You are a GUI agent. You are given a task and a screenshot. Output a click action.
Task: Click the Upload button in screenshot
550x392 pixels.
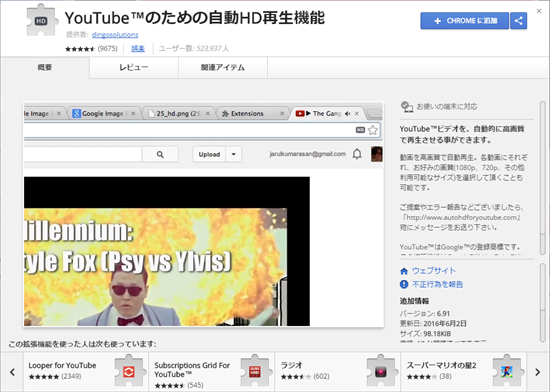point(209,154)
